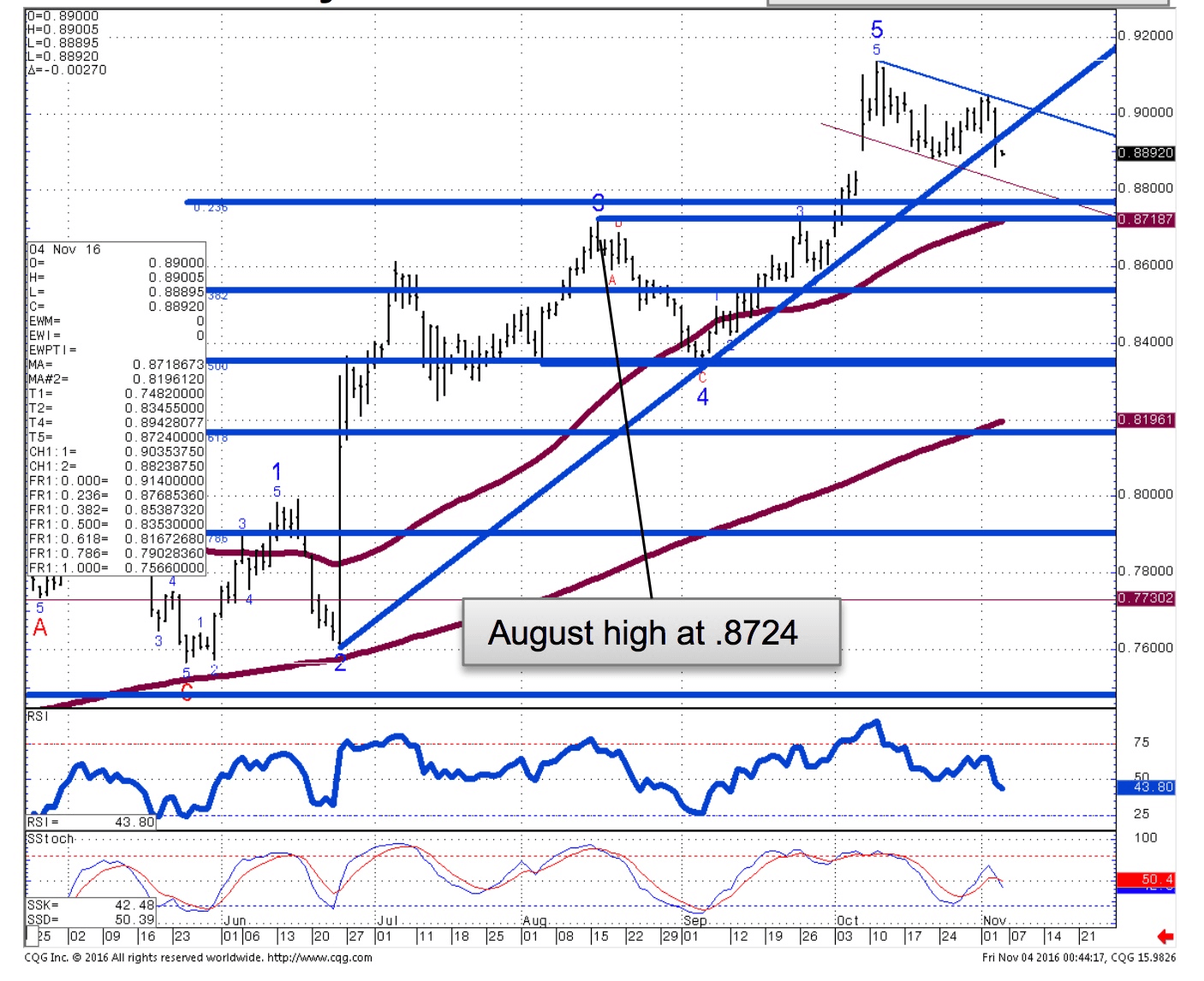This screenshot has width=1204, height=981.
Task: Click the RSI study label in indicator pane
Action: pos(38,716)
